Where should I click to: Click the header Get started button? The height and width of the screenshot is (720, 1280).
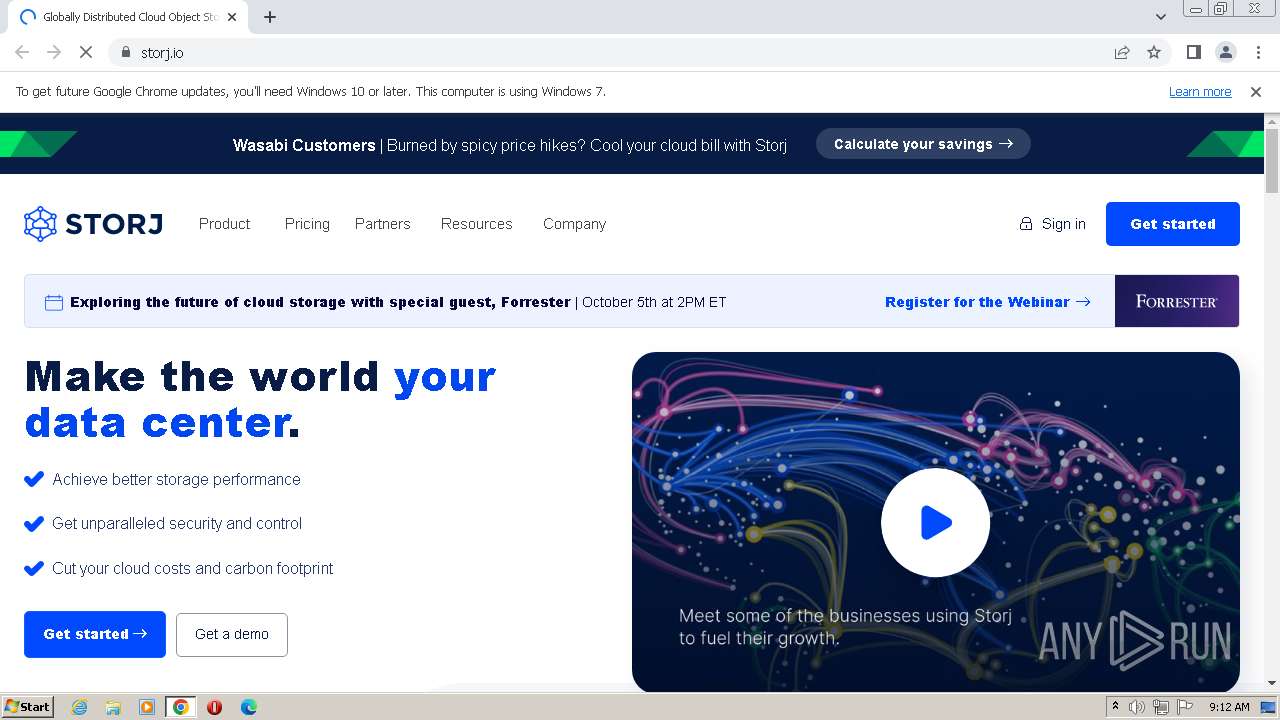pos(1173,224)
